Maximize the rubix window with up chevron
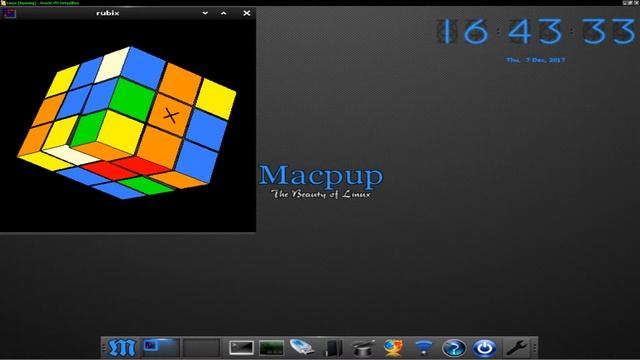Screen dimensions: 640x360 coord(224,13)
